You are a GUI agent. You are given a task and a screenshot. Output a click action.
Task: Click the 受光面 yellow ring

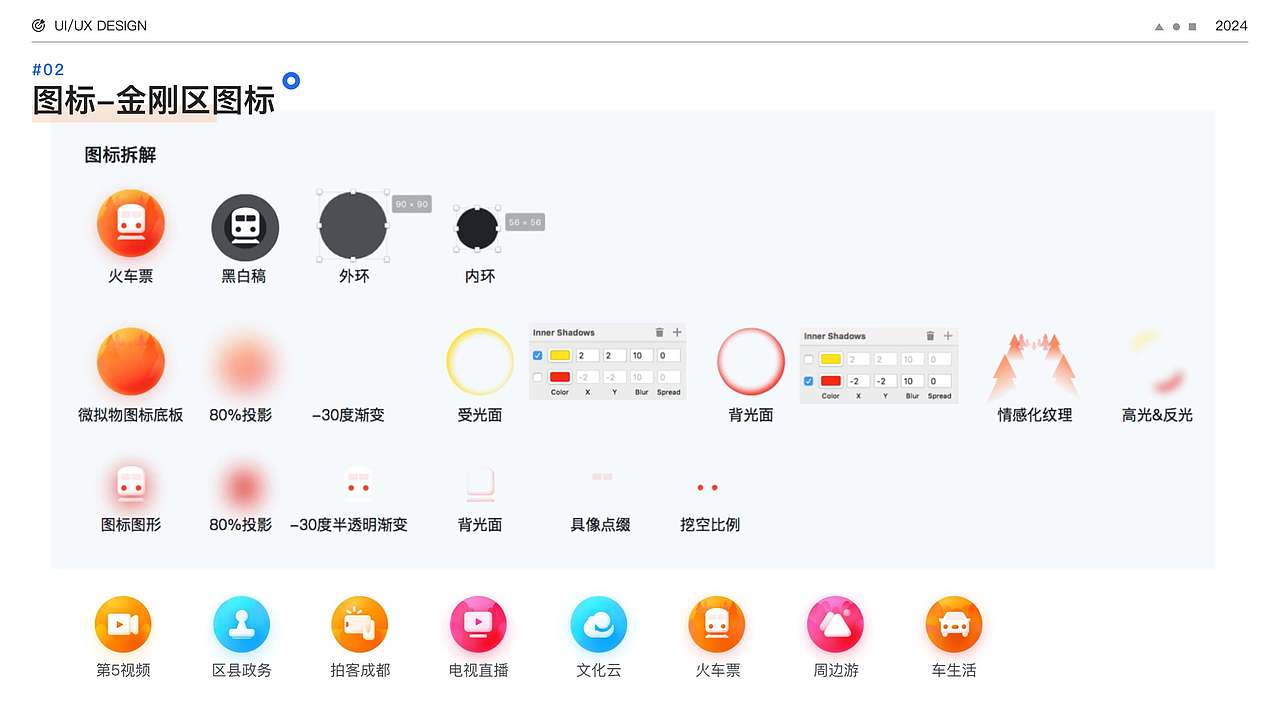point(480,362)
